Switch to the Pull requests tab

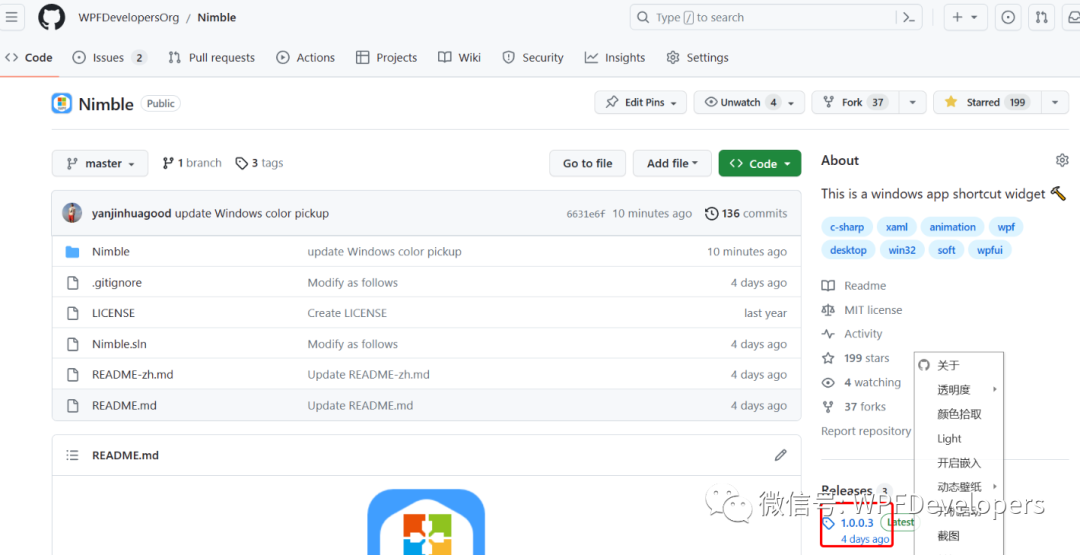(211, 58)
